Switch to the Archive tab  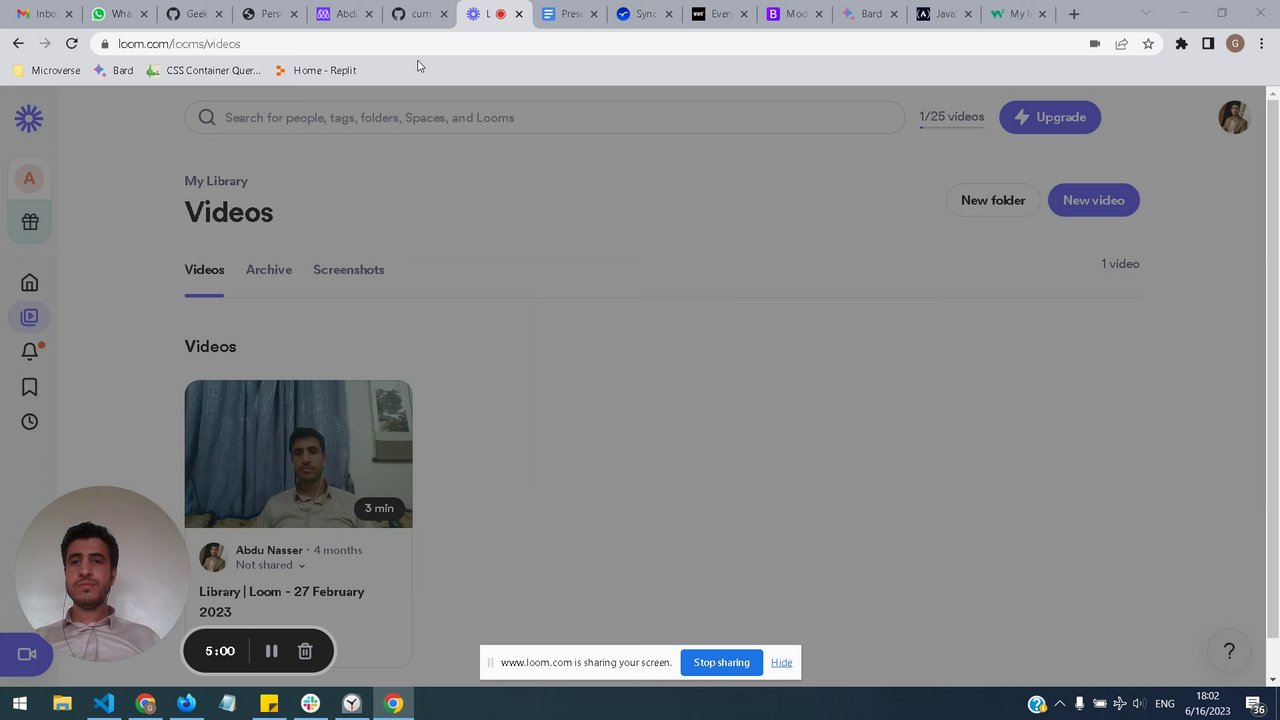click(269, 270)
